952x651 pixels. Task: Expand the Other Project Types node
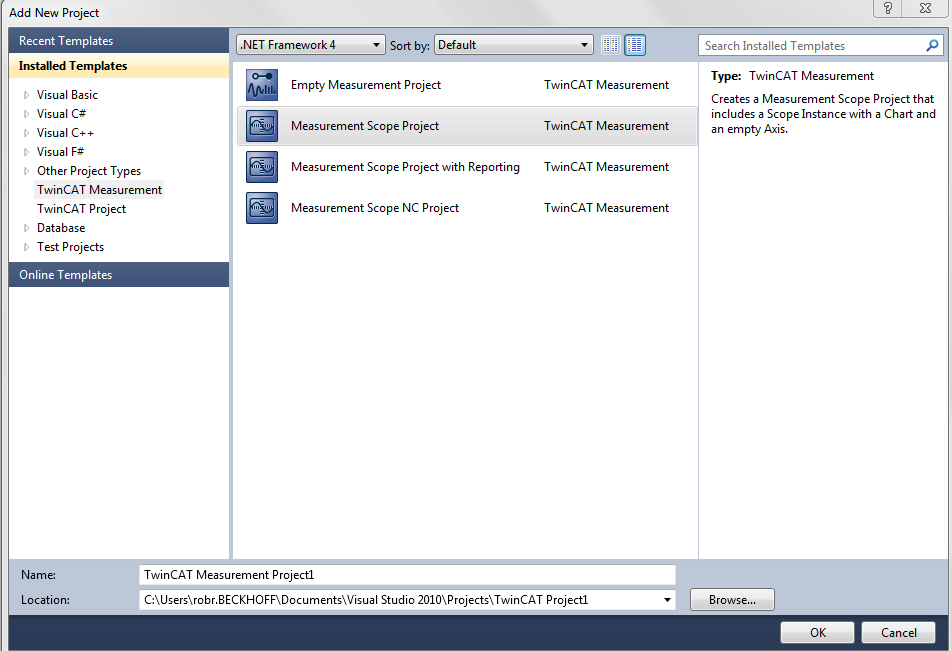26,171
